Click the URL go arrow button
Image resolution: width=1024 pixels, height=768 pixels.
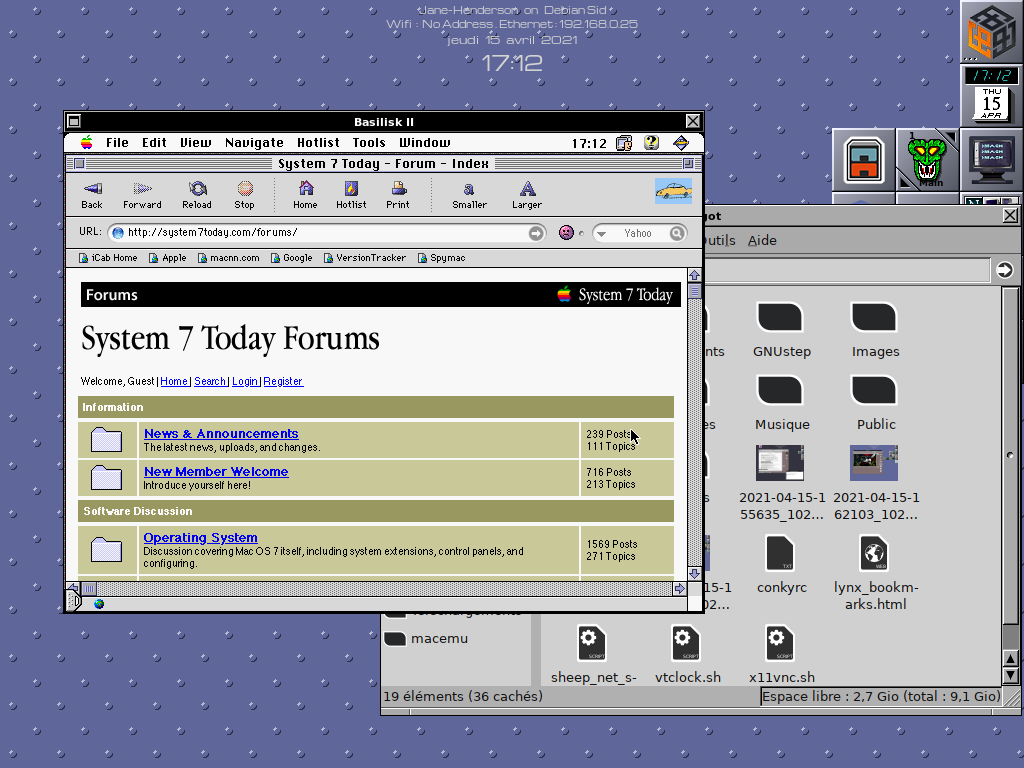[x=536, y=233]
